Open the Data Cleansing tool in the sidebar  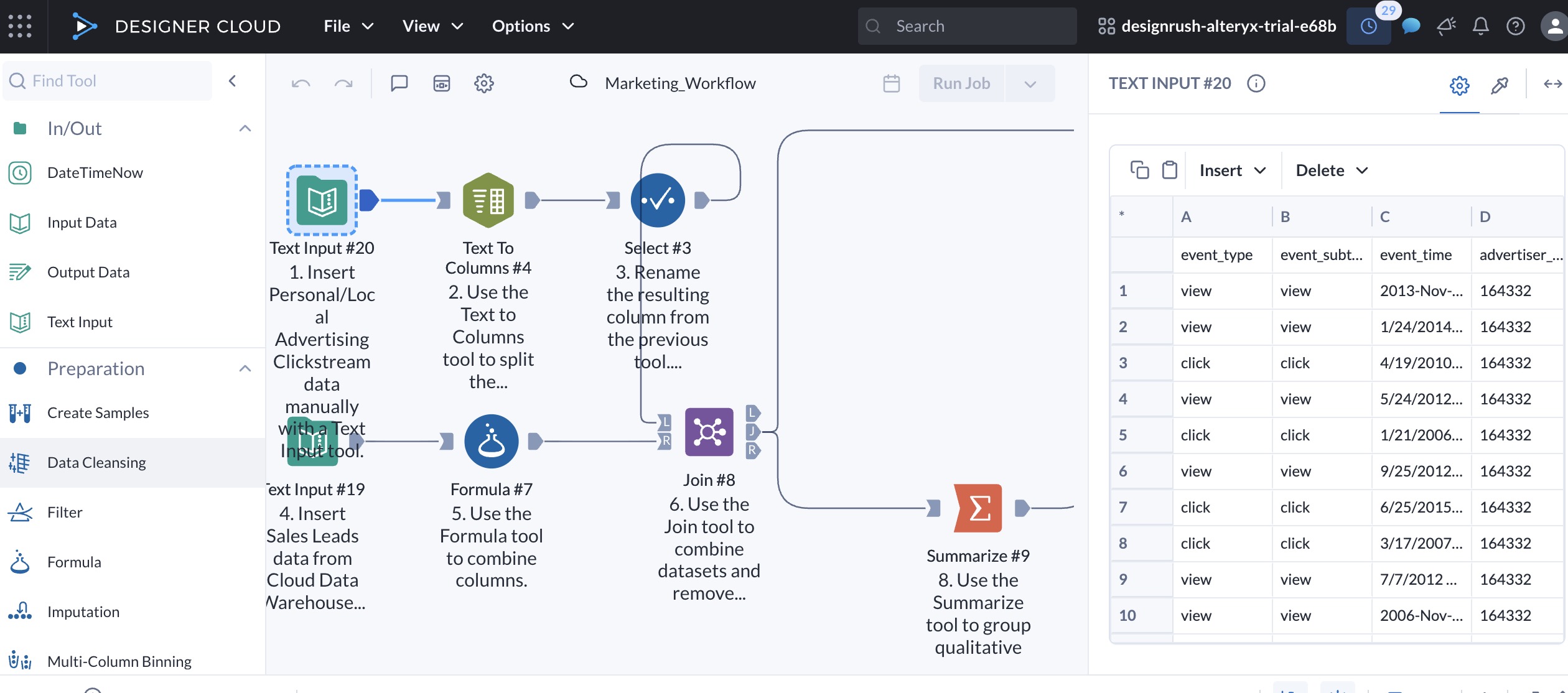click(96, 462)
